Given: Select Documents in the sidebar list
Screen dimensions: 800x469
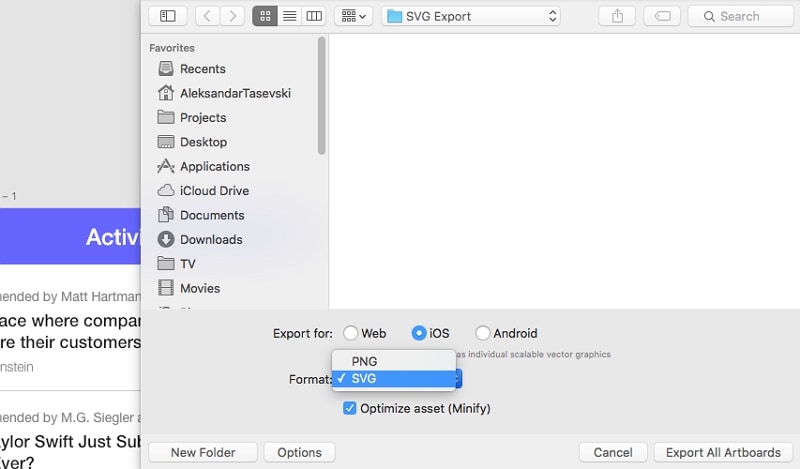Looking at the screenshot, I should [212, 215].
